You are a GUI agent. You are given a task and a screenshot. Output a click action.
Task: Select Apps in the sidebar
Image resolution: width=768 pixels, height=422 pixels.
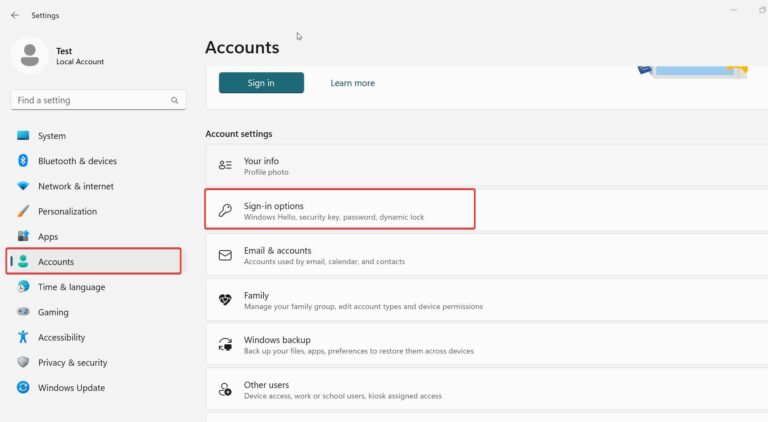[47, 237]
